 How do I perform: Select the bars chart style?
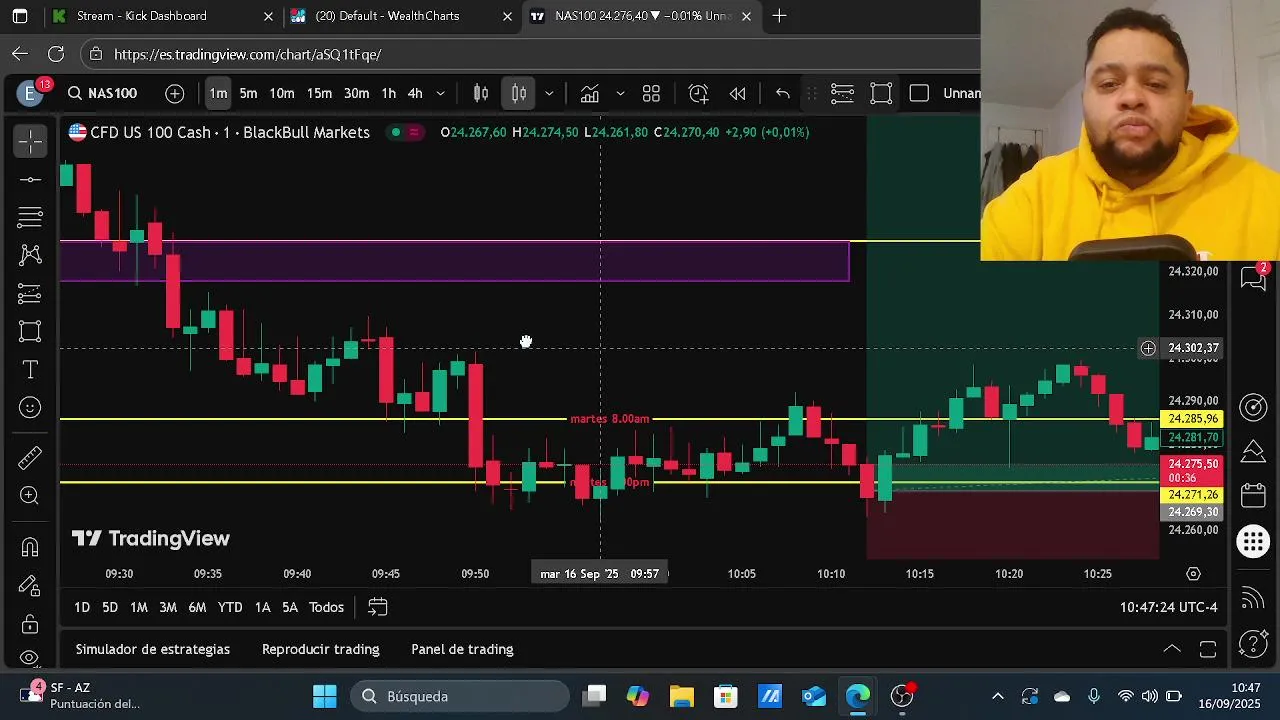(481, 93)
